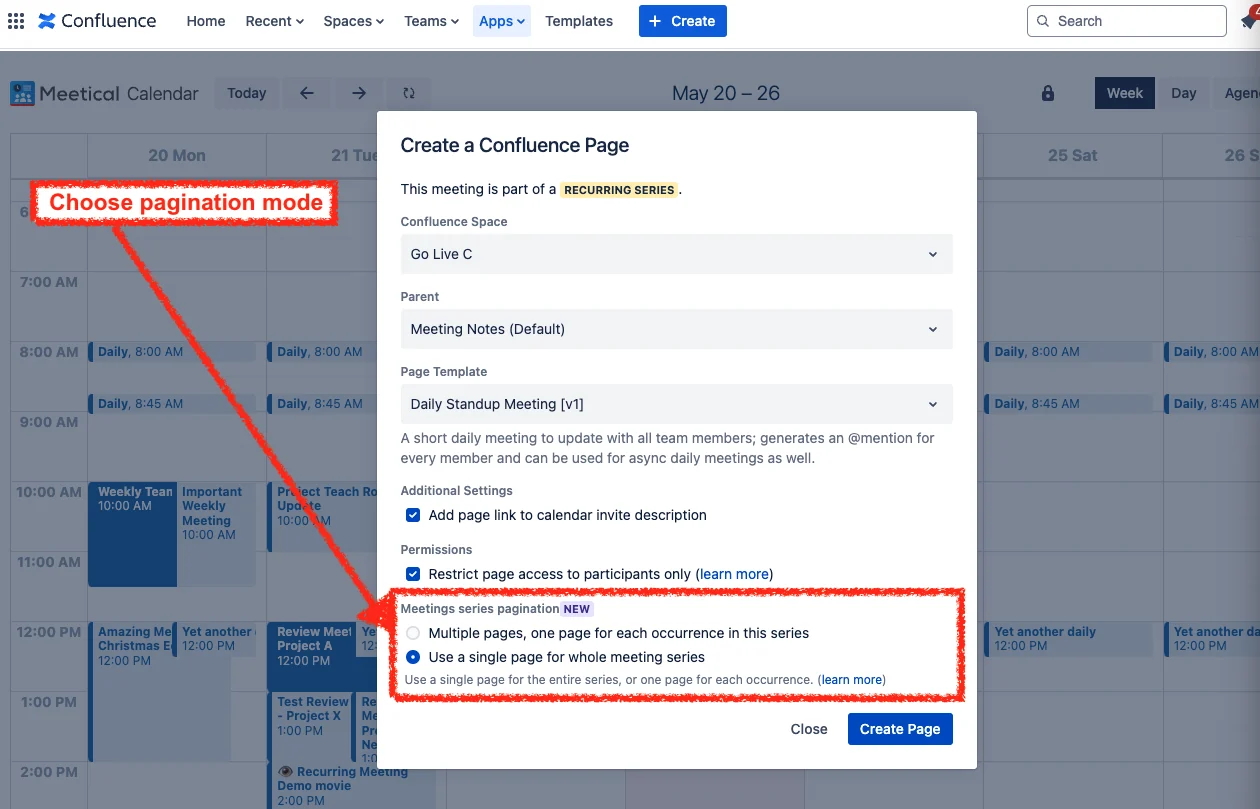Open Review Meeting Project A event
The width and height of the screenshot is (1260, 809).
(313, 656)
